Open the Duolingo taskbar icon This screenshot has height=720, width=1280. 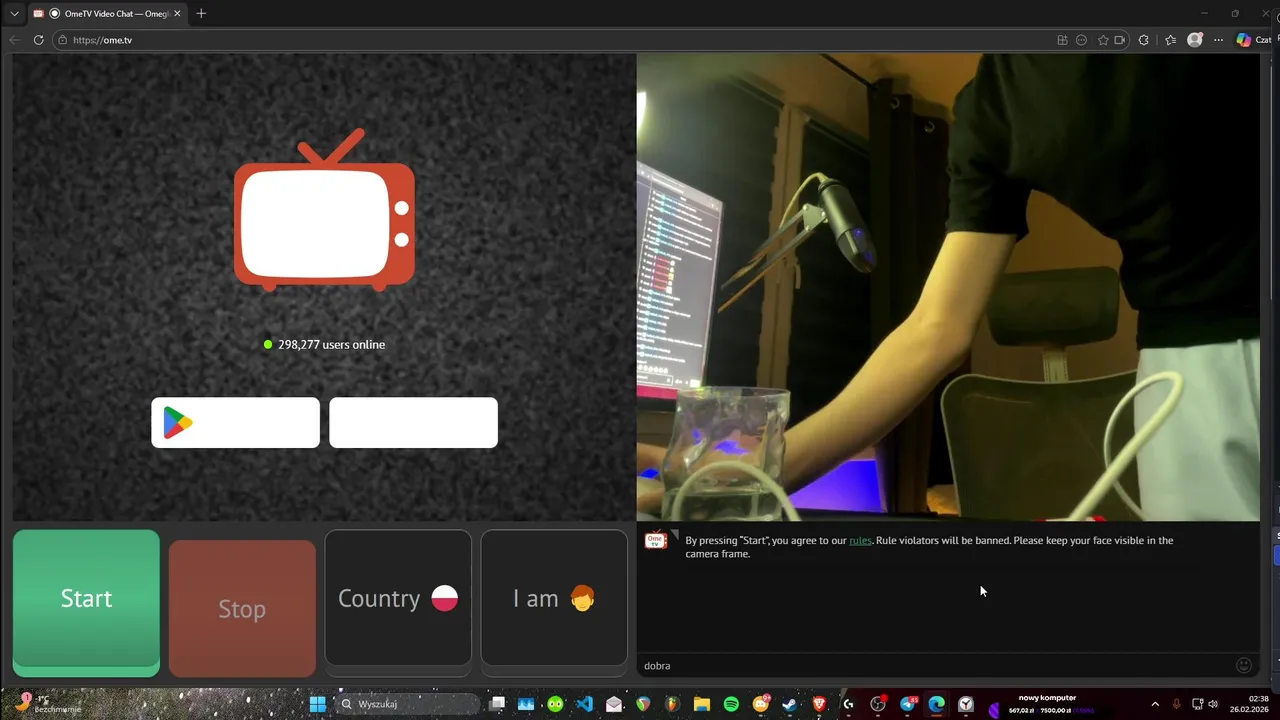tap(555, 704)
